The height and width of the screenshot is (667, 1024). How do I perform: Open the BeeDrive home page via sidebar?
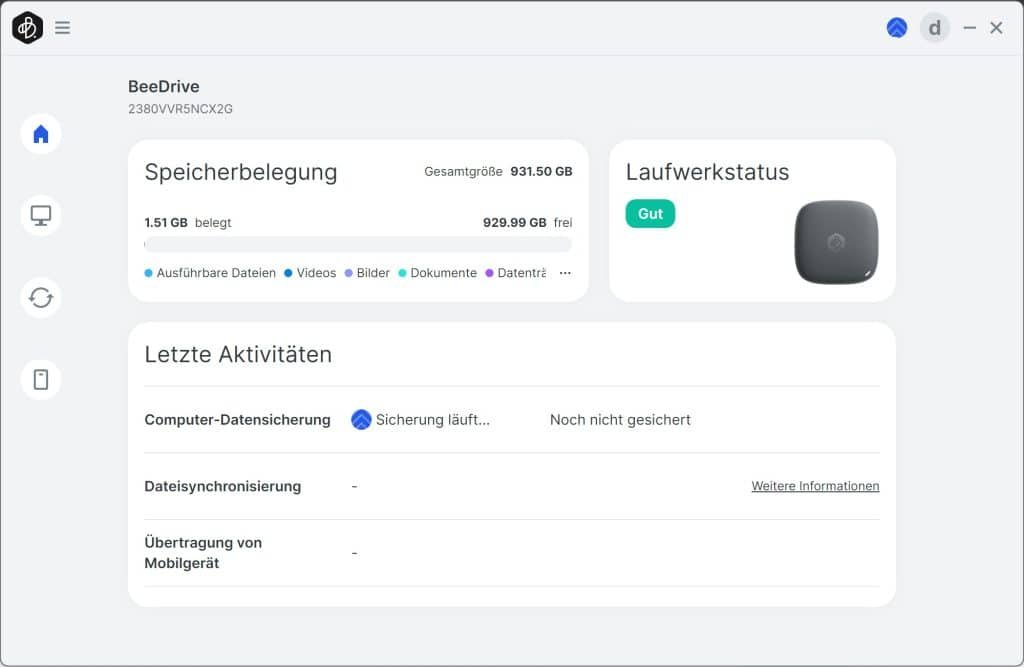[40, 133]
